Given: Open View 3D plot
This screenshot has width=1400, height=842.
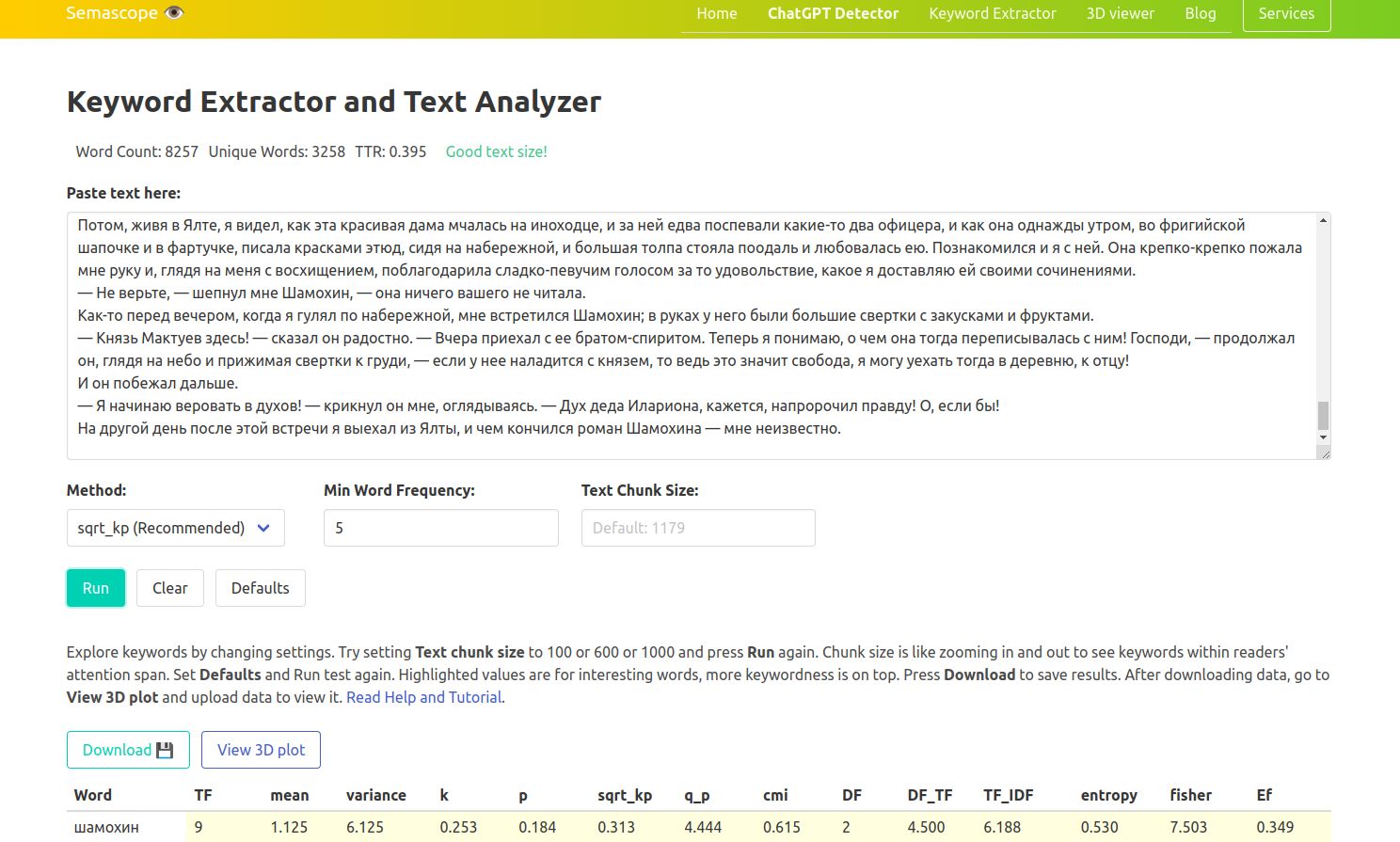Looking at the screenshot, I should click(x=261, y=750).
